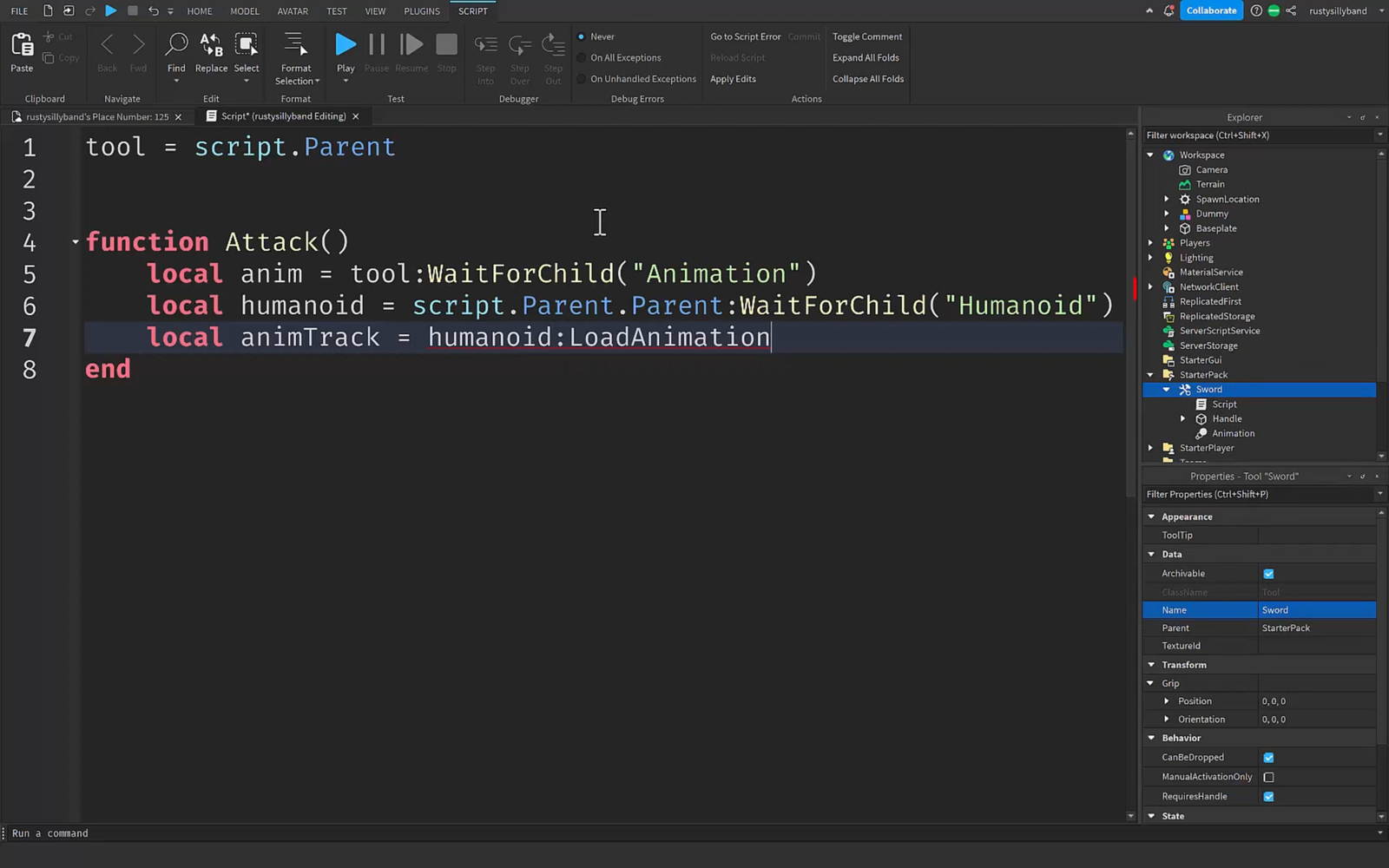
Task: Click the notifications bell icon
Action: 1168,11
